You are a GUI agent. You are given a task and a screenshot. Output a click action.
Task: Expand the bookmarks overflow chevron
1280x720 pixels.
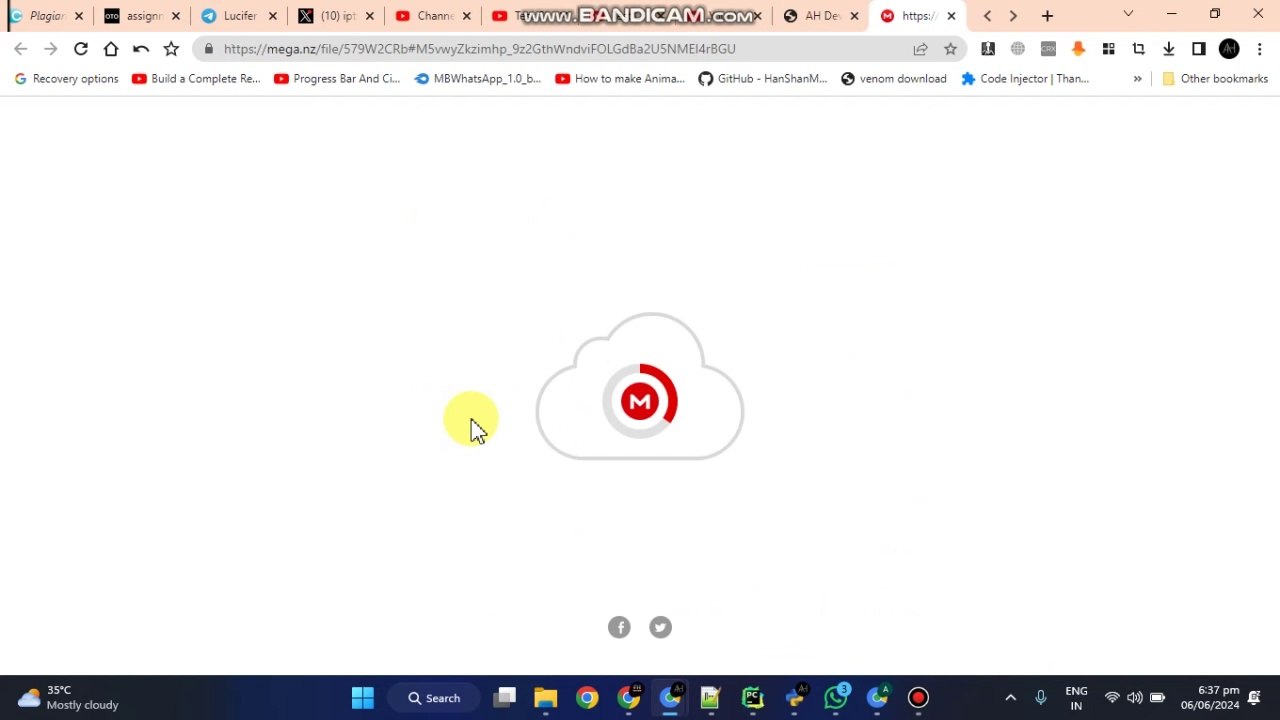(1137, 79)
